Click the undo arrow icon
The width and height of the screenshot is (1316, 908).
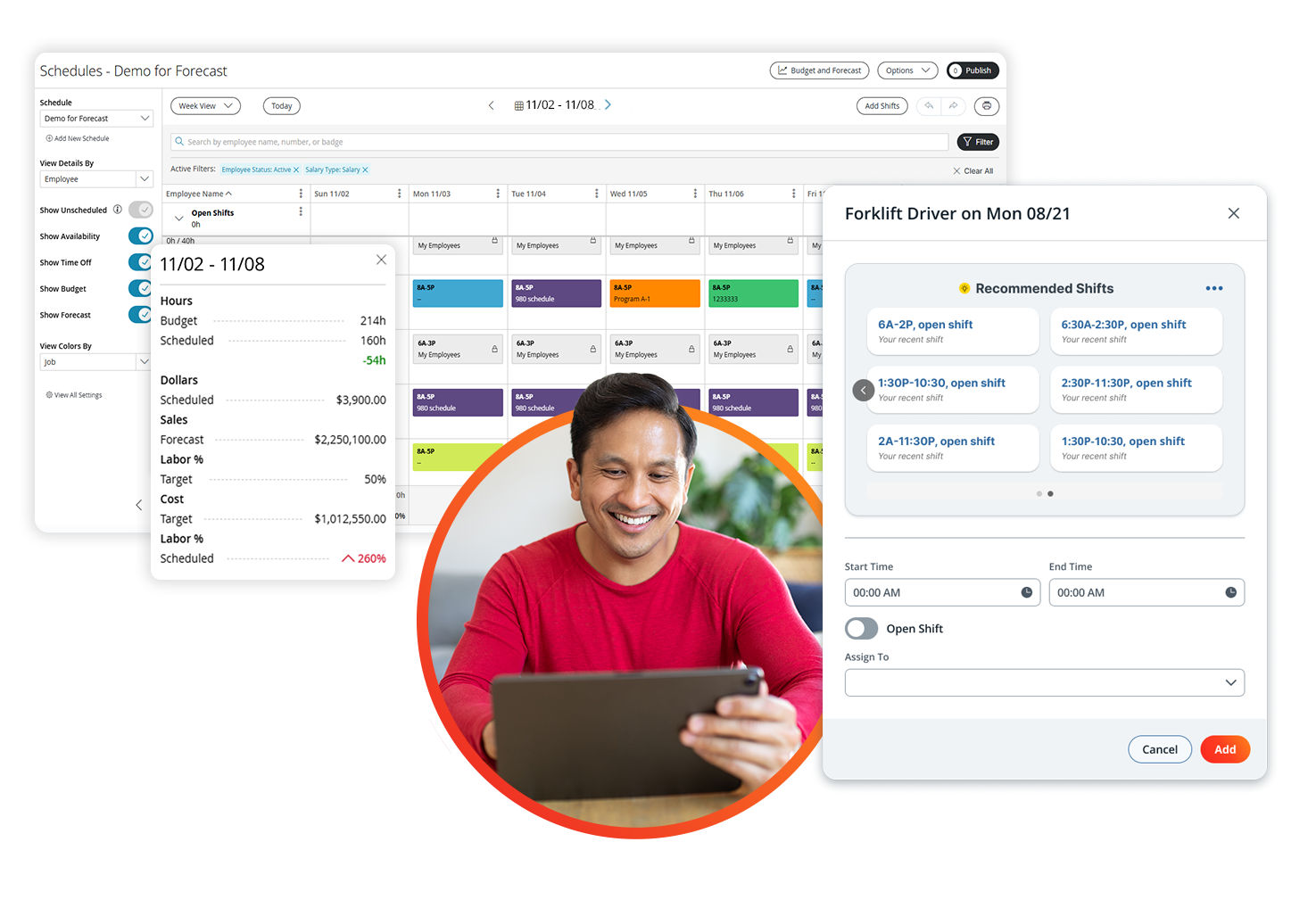(929, 106)
